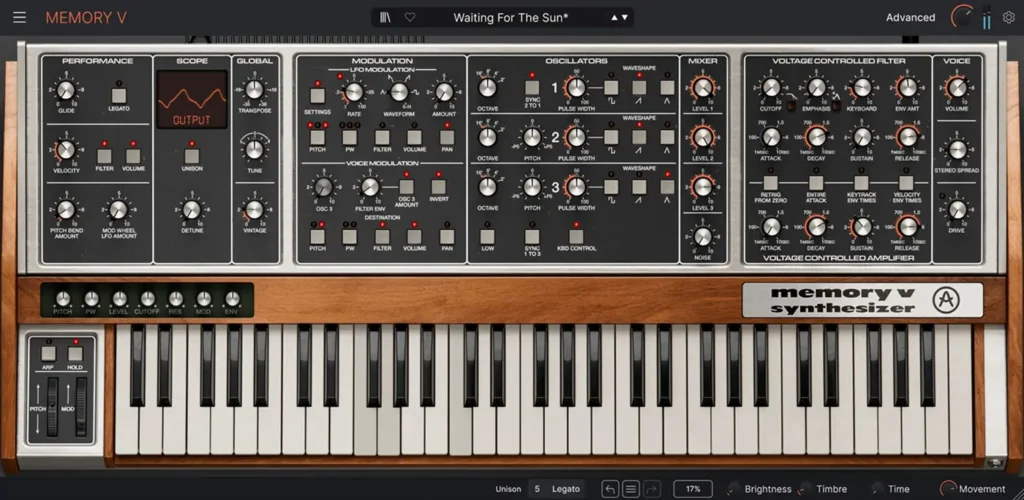Favorite the preset with the heart icon
This screenshot has width=1024, height=500.
pos(409,18)
